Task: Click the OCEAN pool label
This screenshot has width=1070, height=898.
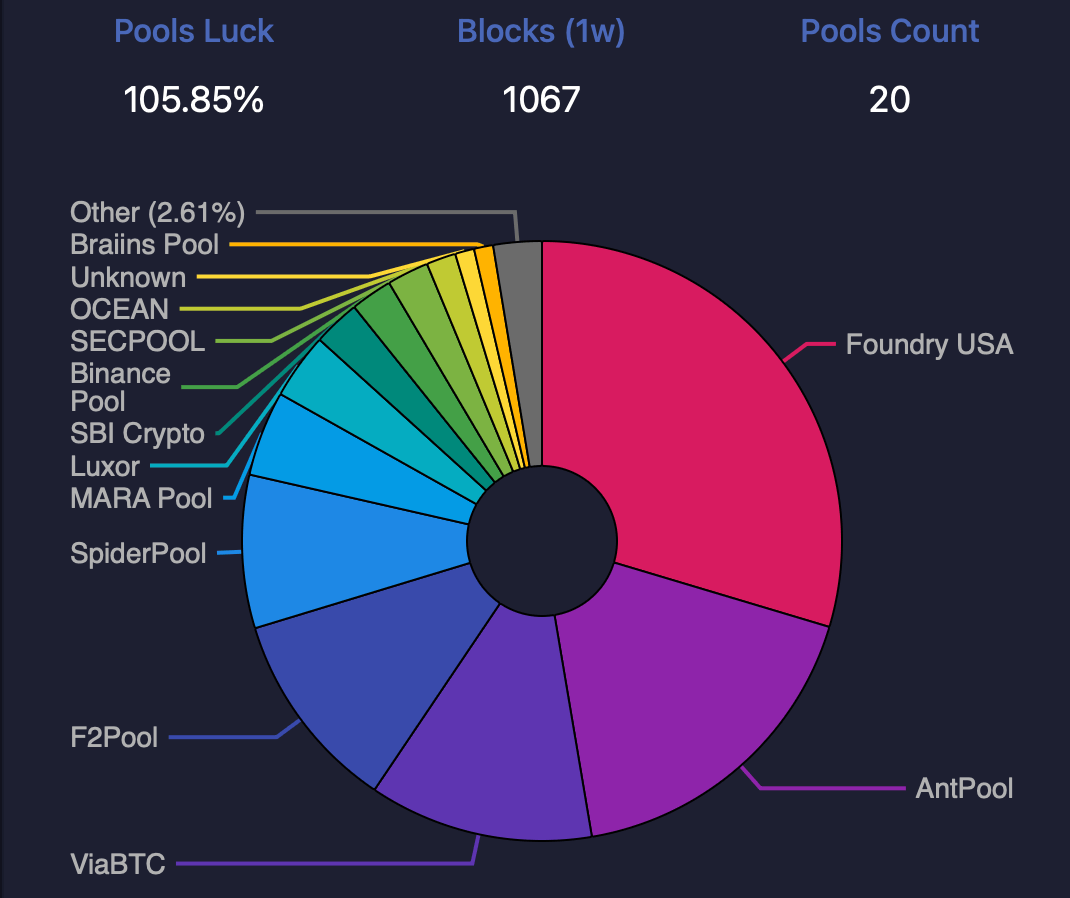Action: click(x=119, y=309)
